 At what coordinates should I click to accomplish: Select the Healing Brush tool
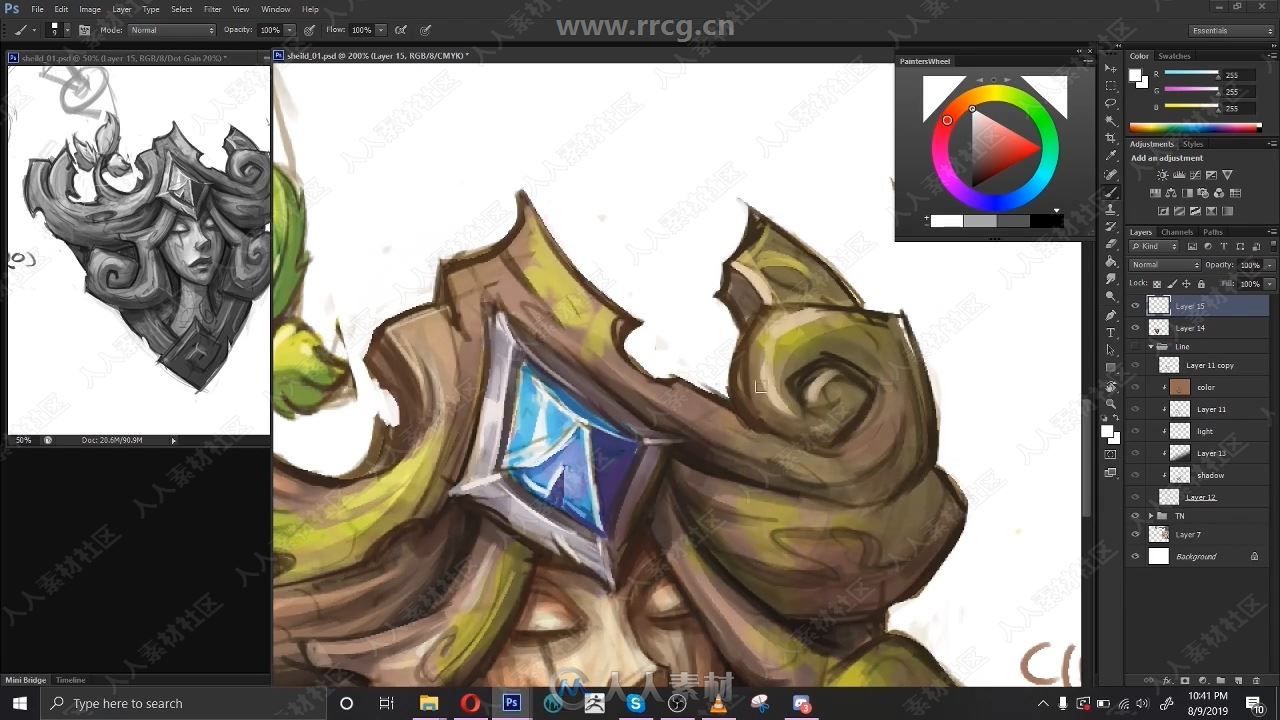pyautogui.click(x=1111, y=174)
